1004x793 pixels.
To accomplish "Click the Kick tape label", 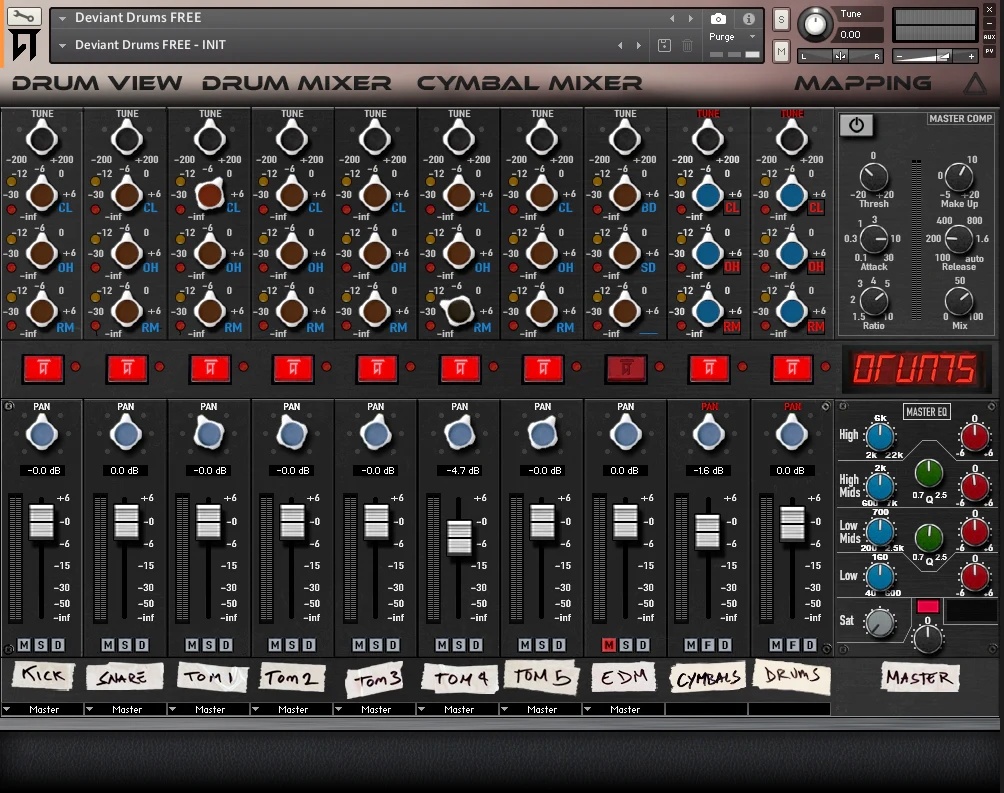I will [x=43, y=676].
